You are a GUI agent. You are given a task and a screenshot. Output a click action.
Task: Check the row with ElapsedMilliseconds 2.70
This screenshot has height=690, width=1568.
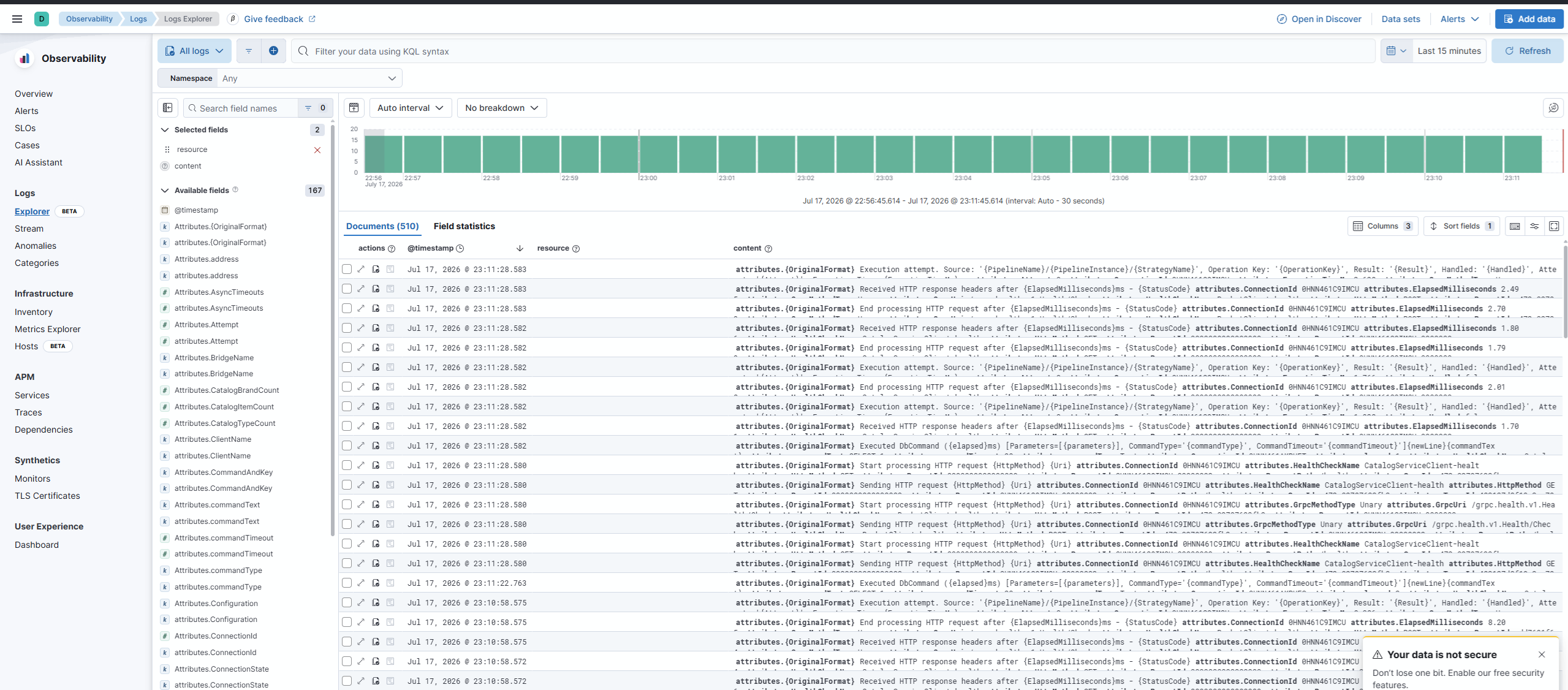coord(347,308)
